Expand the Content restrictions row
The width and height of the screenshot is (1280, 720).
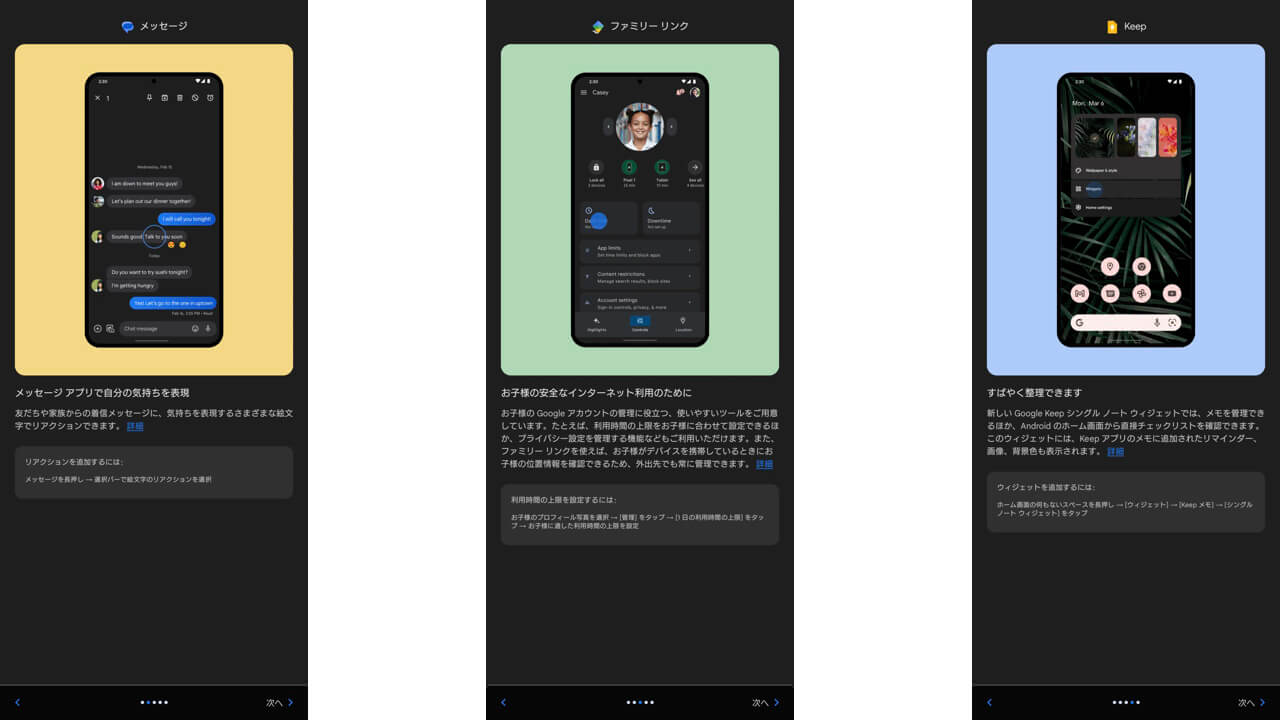640,276
